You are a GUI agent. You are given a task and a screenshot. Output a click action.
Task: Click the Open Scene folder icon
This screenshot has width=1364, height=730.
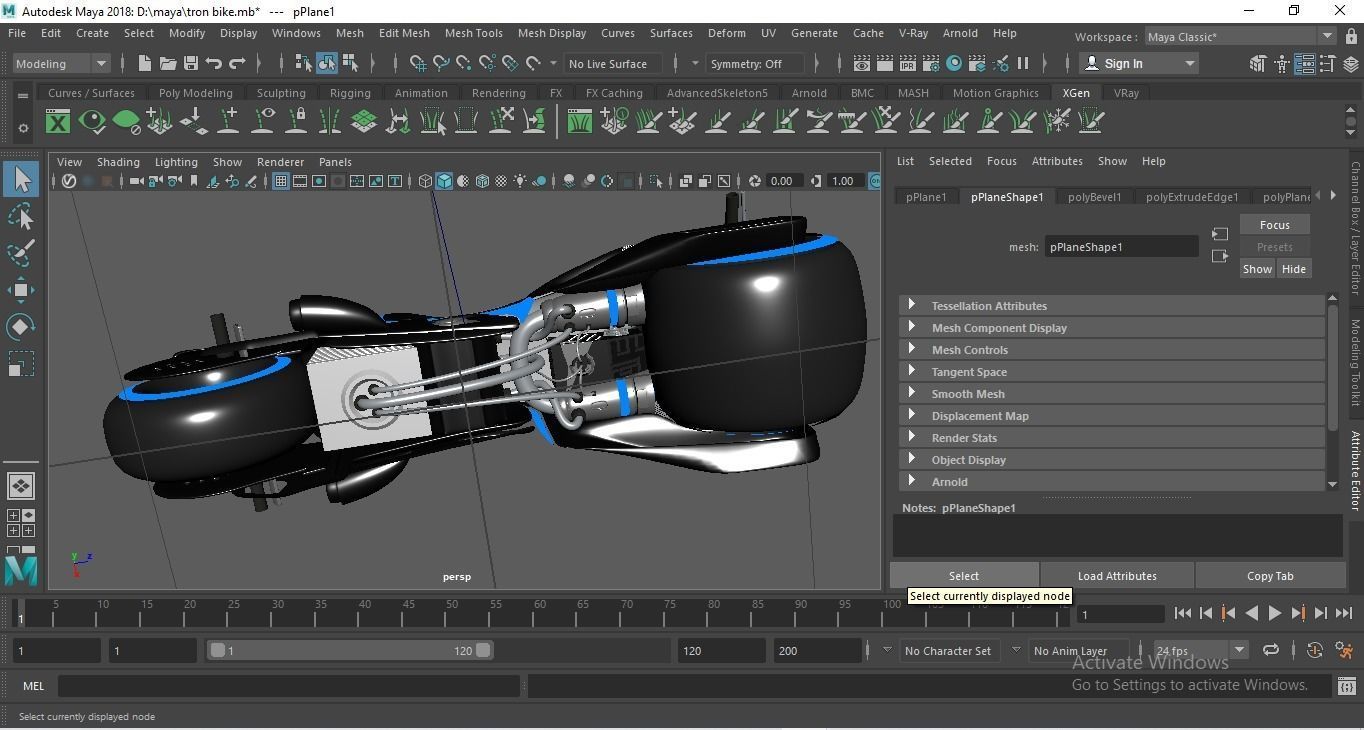(x=167, y=64)
